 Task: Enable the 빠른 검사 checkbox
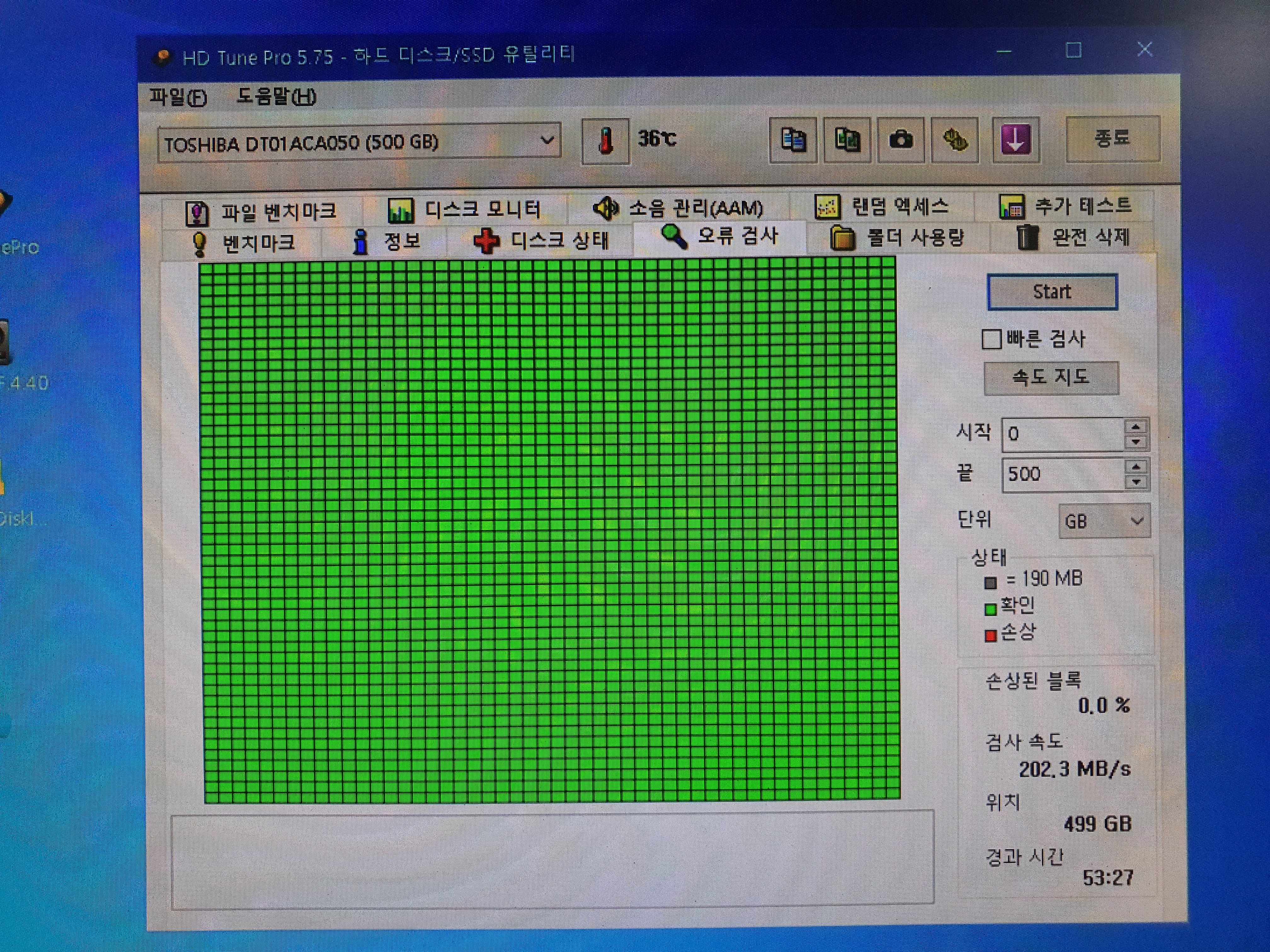992,339
